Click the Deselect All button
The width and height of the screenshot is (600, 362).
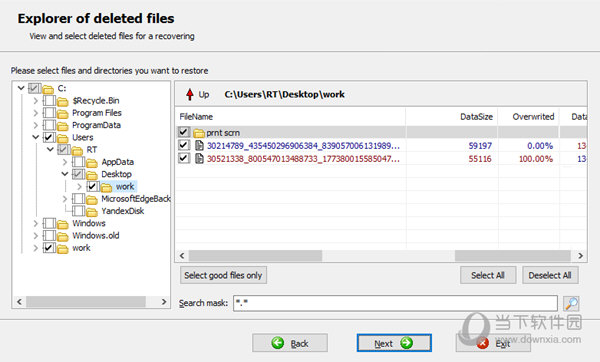click(550, 275)
